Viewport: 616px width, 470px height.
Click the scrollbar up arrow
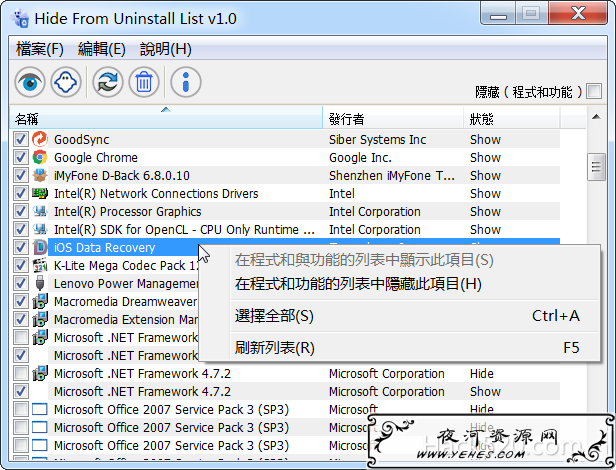coord(596,117)
